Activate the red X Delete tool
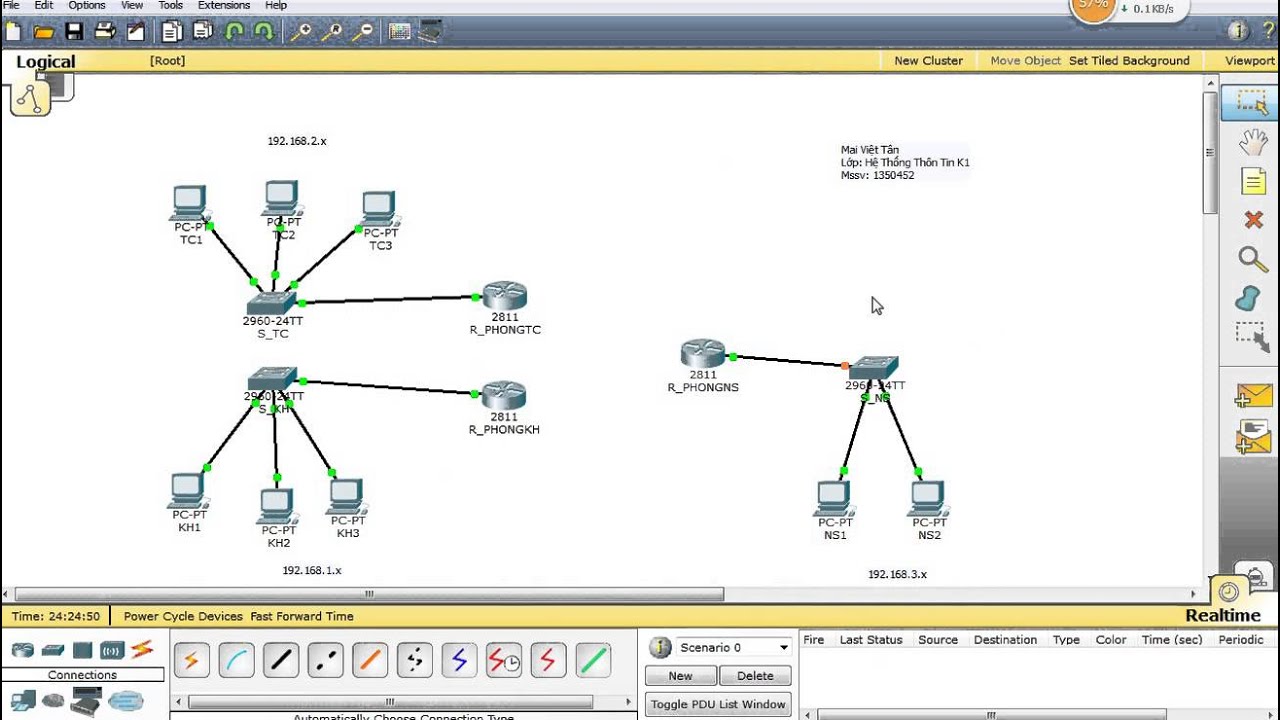Image resolution: width=1280 pixels, height=720 pixels. [1253, 219]
